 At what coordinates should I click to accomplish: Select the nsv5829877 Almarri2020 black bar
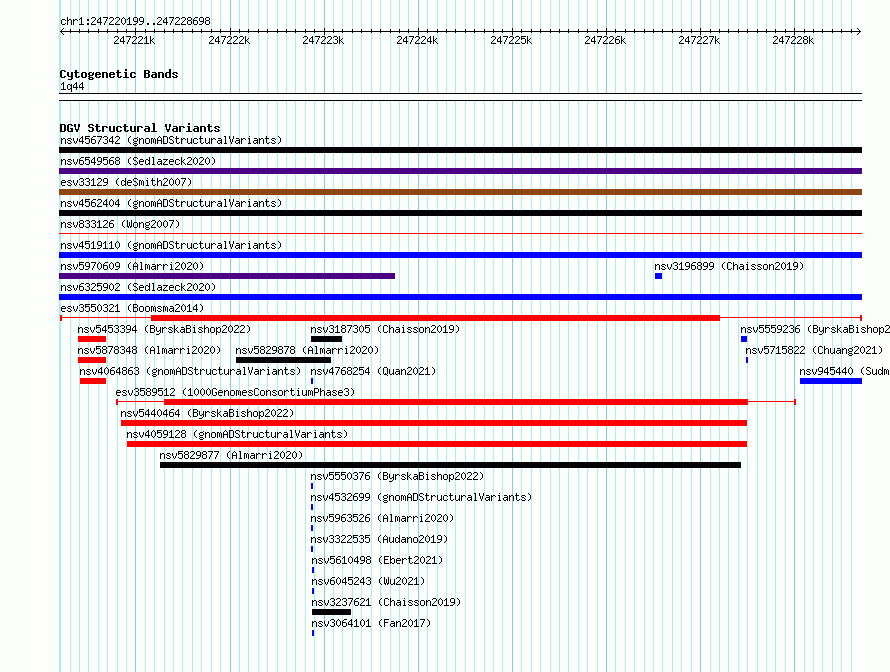(x=450, y=465)
